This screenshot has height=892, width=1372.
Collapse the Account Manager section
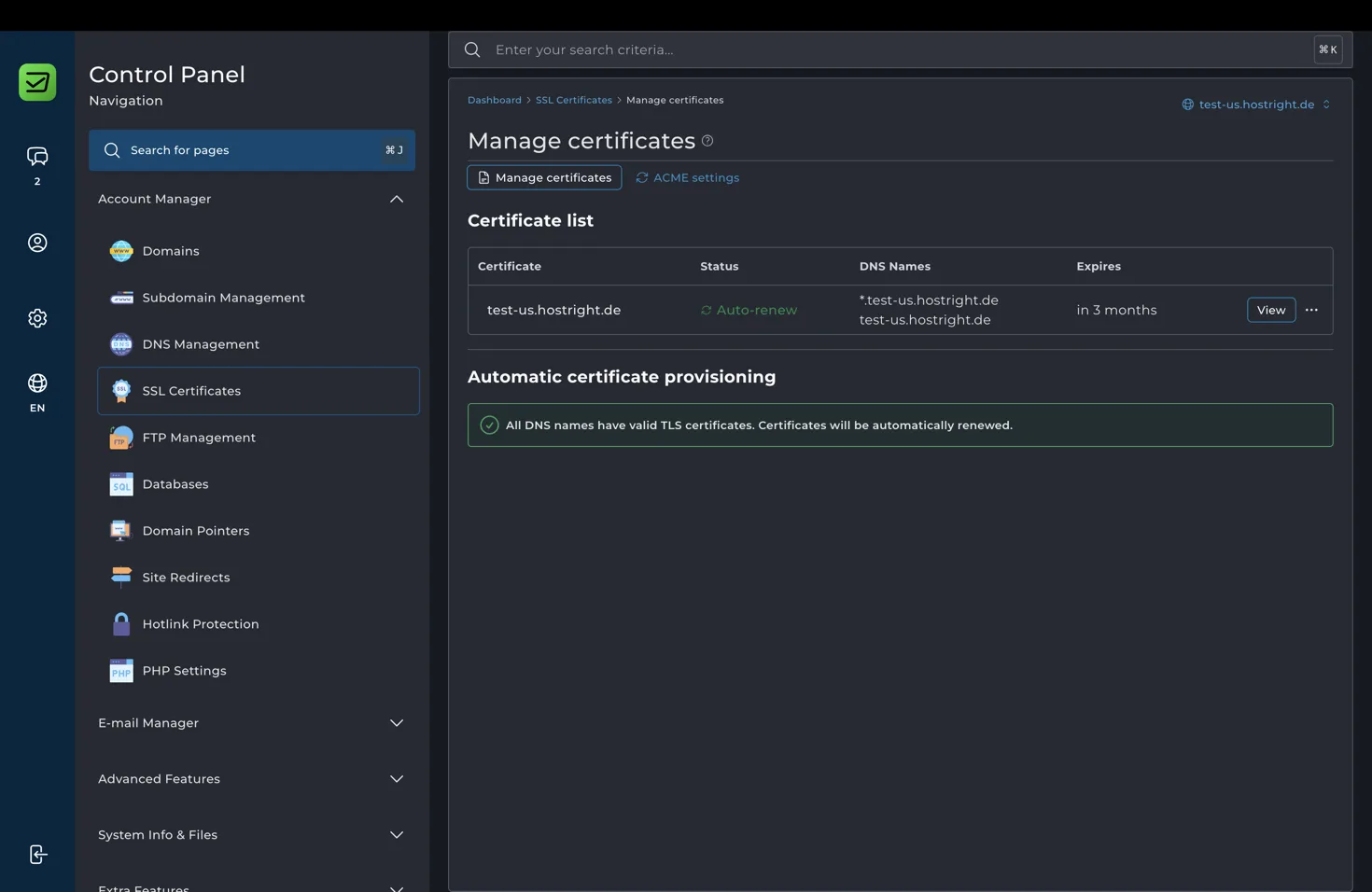(x=251, y=199)
